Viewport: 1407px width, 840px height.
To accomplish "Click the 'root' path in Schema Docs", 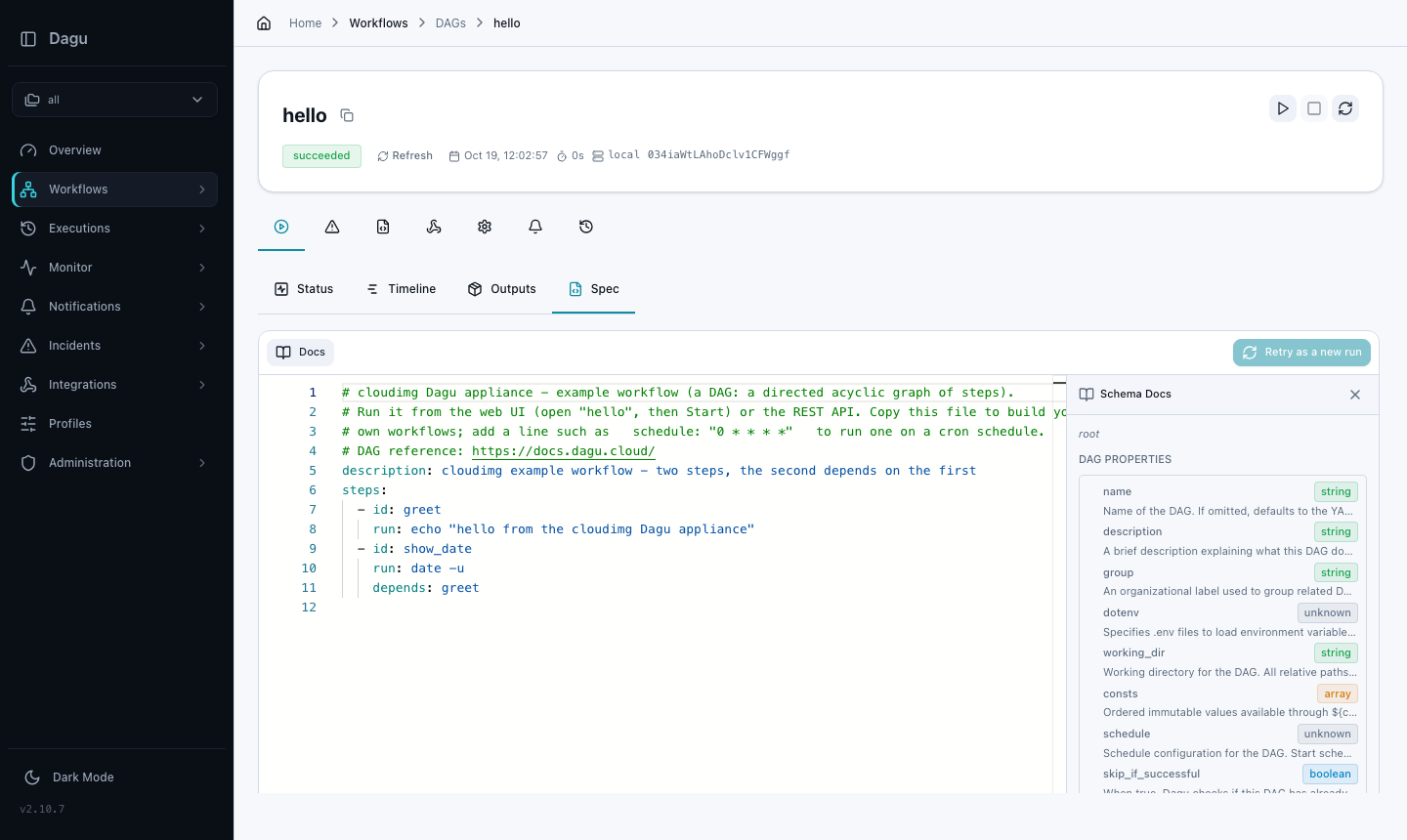I will click(x=1088, y=434).
